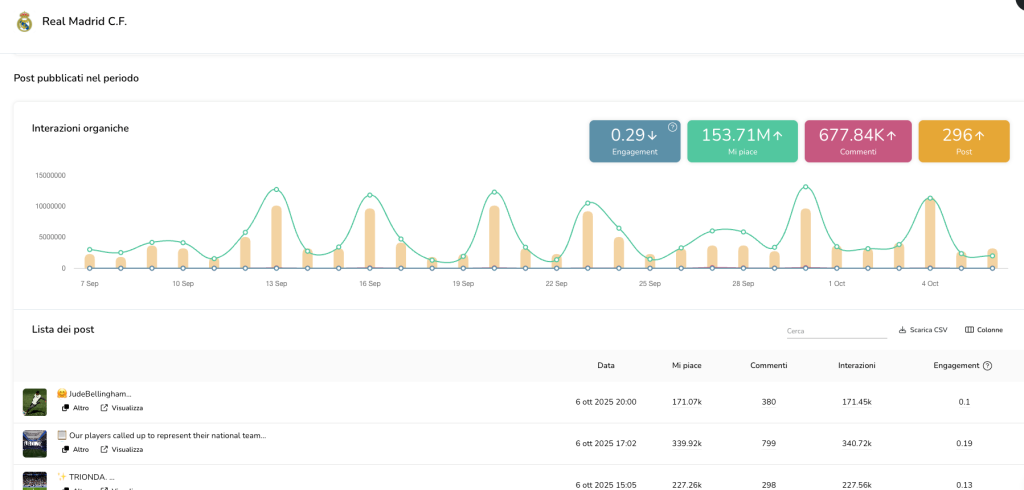Image resolution: width=1024 pixels, height=490 pixels.
Task: Click the Real Madrid crest logo
Action: click(24, 22)
